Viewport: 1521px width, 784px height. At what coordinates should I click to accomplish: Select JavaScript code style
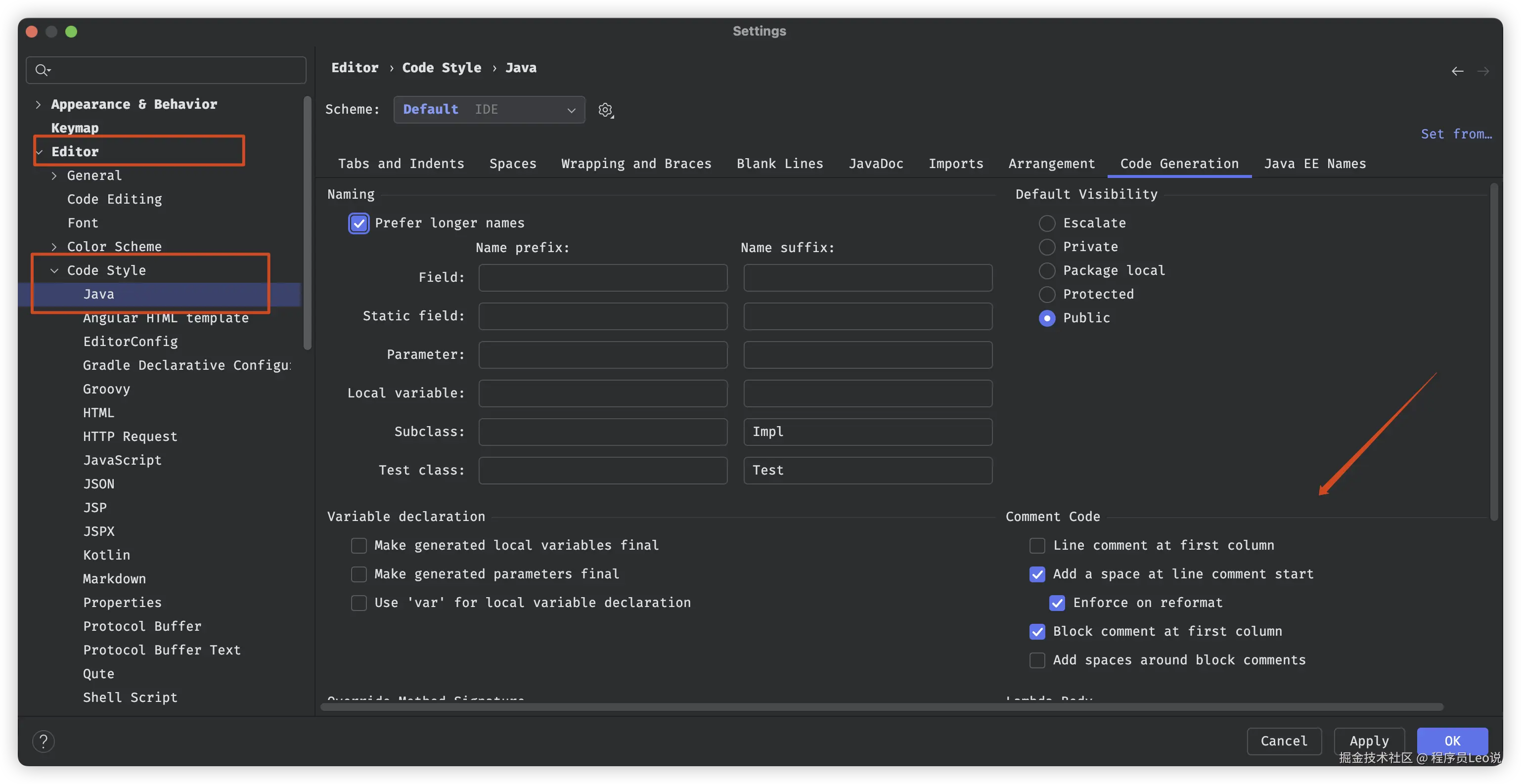(122, 460)
